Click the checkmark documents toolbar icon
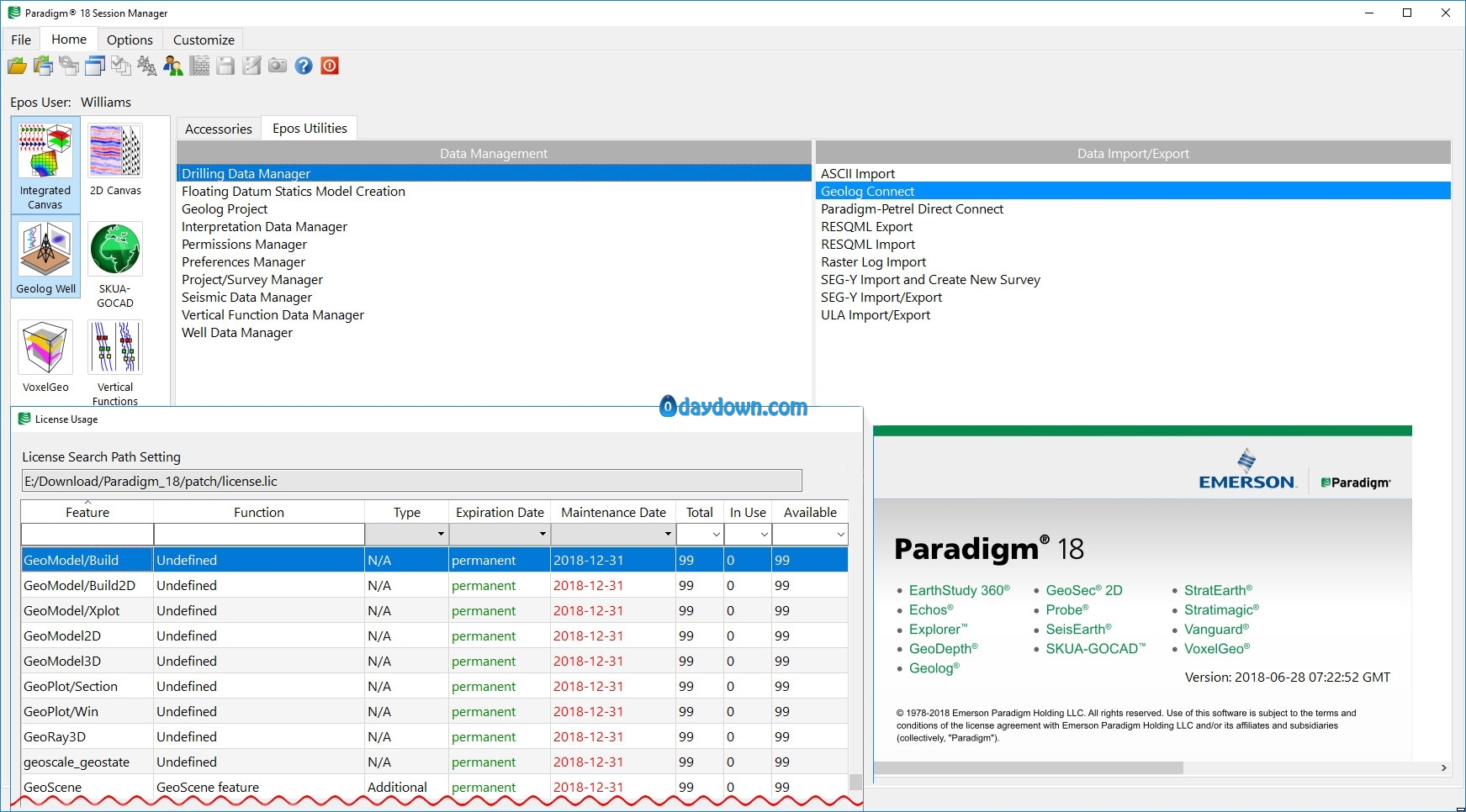1466x812 pixels. pyautogui.click(x=121, y=66)
